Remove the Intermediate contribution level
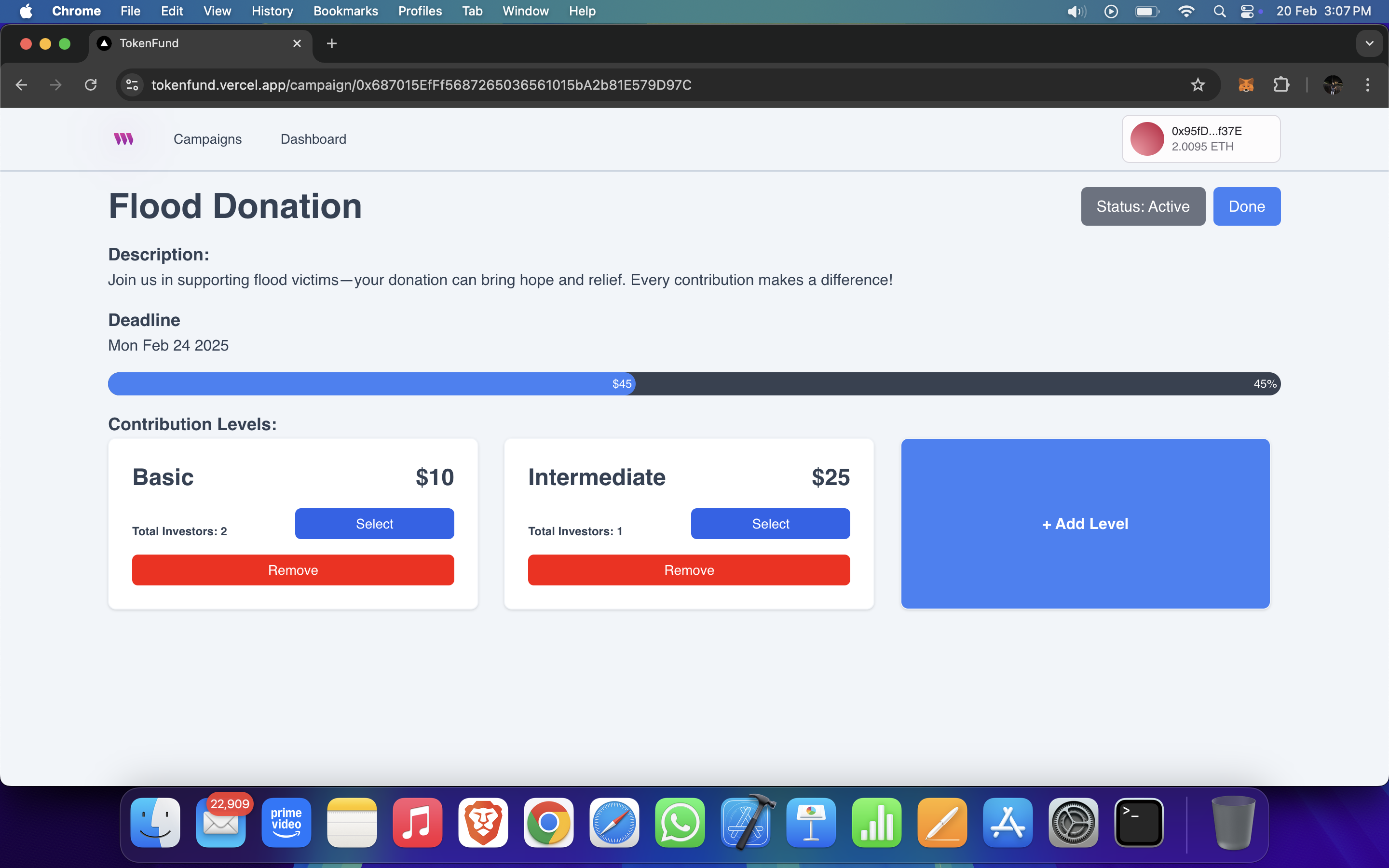This screenshot has width=1389, height=868. click(689, 570)
